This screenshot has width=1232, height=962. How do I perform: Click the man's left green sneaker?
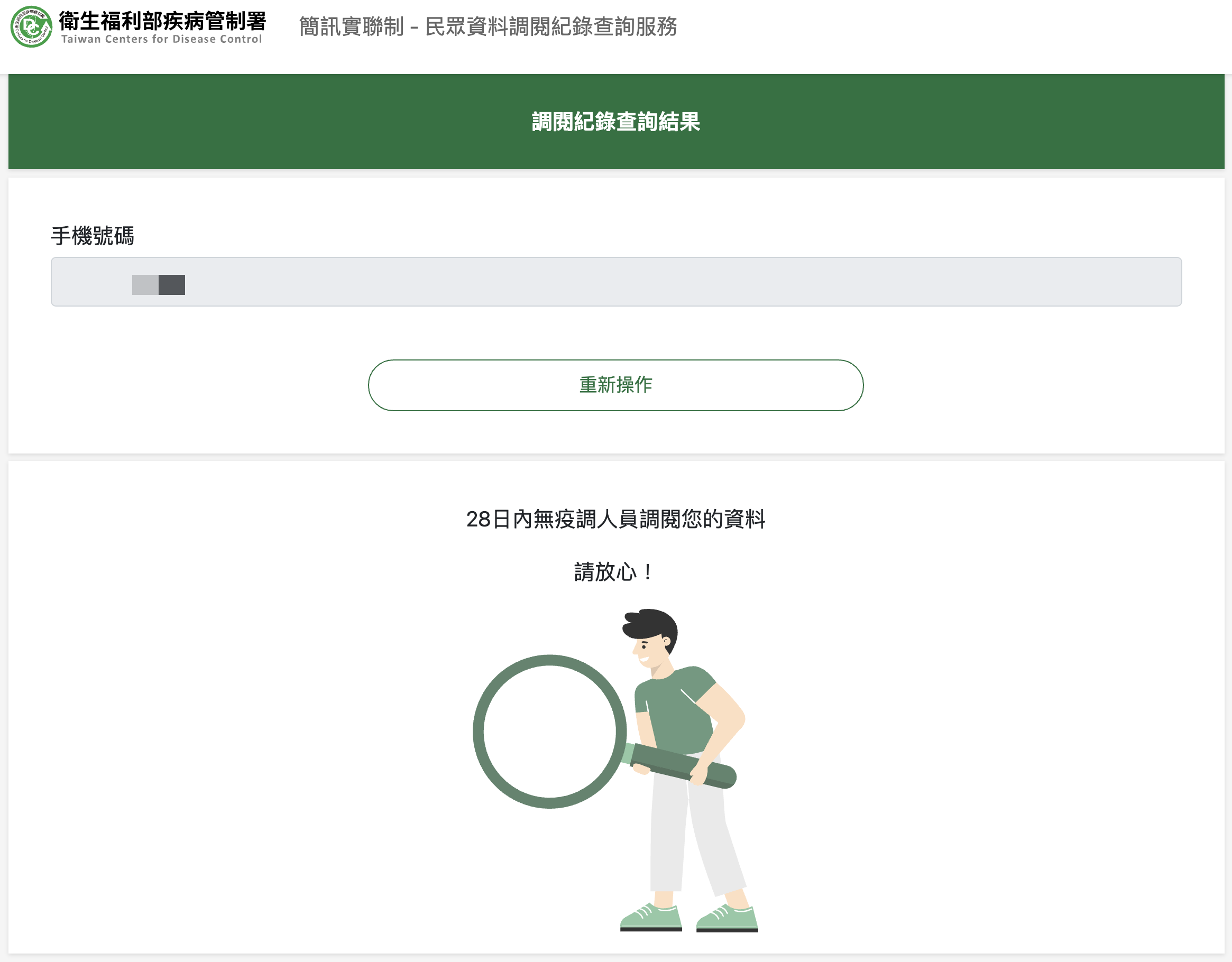(x=651, y=917)
